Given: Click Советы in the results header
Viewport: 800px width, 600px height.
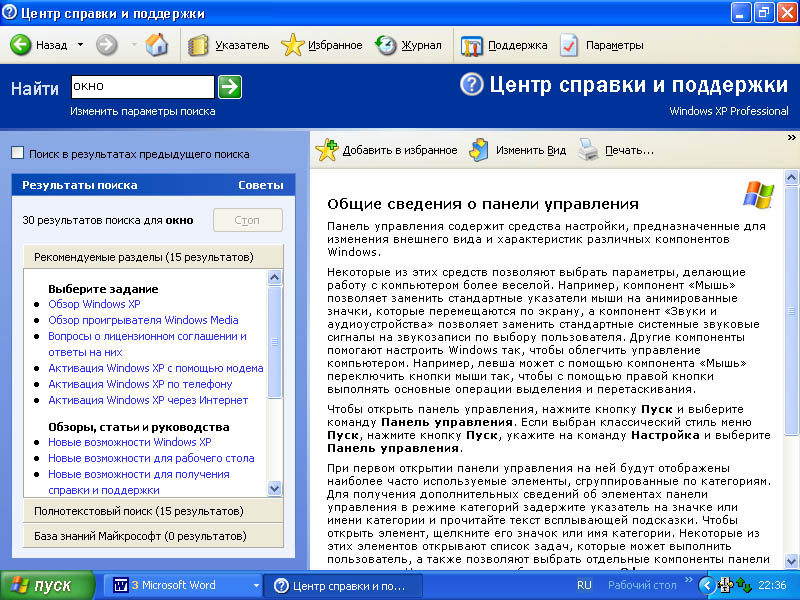Looking at the screenshot, I should [x=261, y=185].
